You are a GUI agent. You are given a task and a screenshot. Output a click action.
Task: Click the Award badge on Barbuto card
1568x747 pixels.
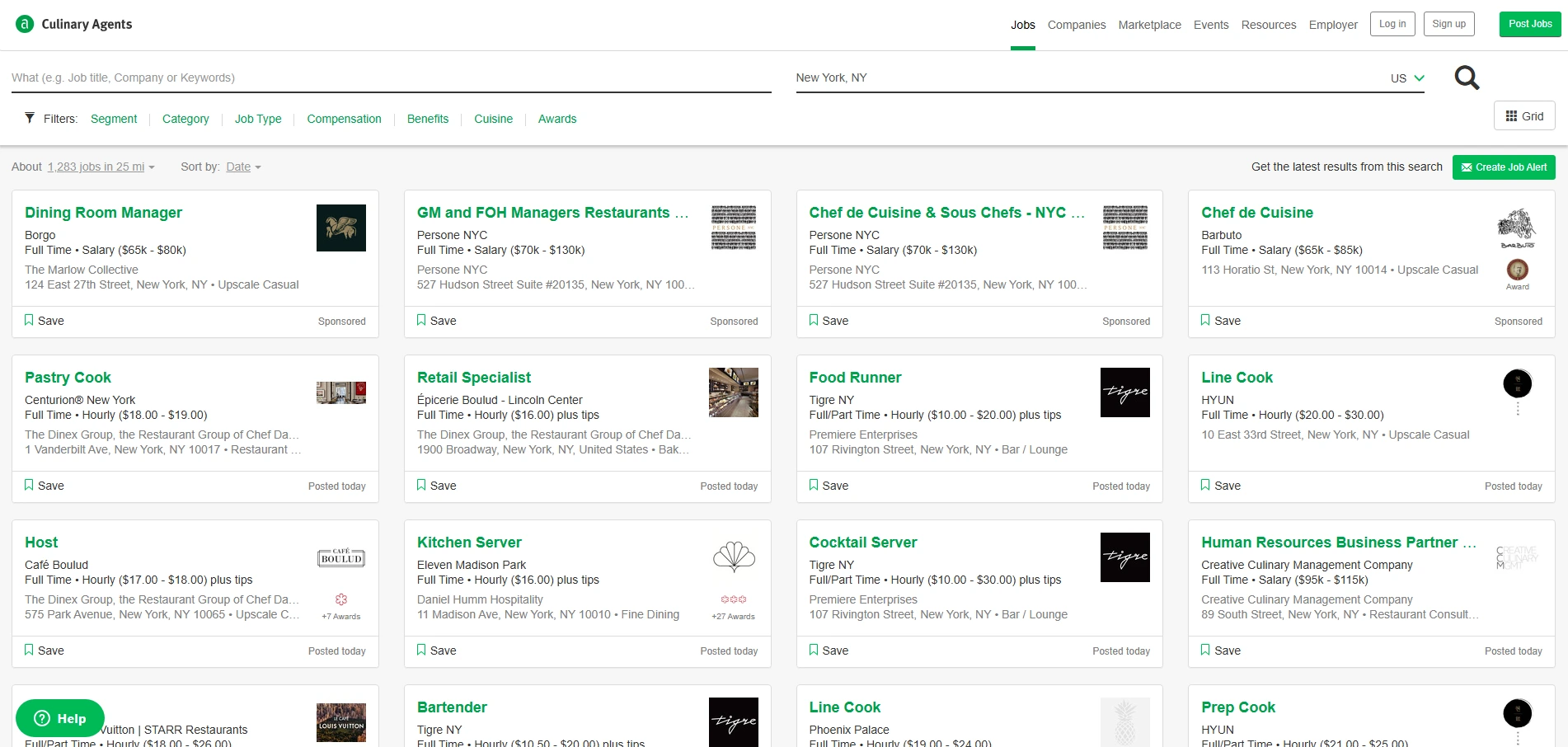[x=1517, y=275]
